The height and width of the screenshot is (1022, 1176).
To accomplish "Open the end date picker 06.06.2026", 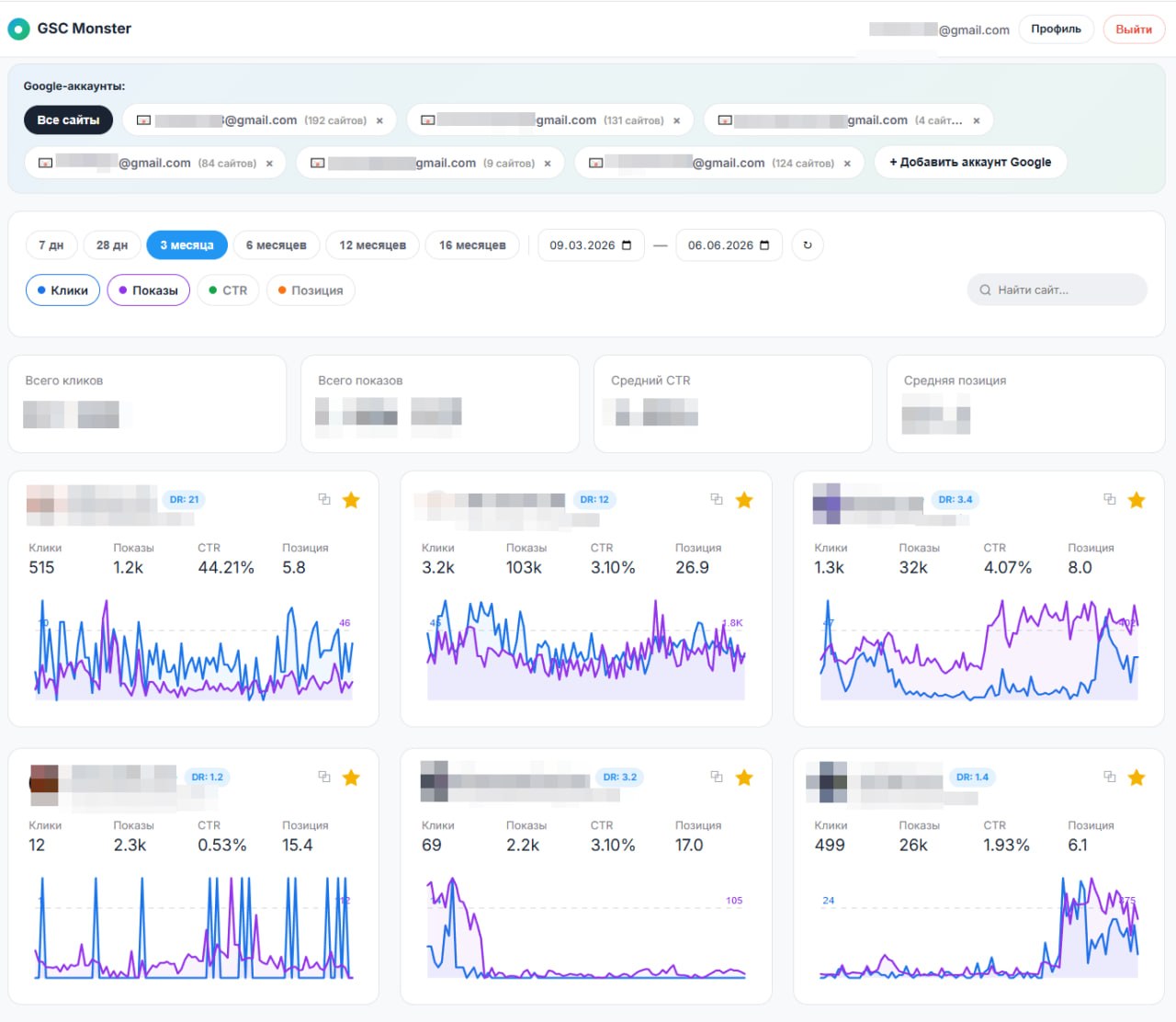I will point(729,245).
